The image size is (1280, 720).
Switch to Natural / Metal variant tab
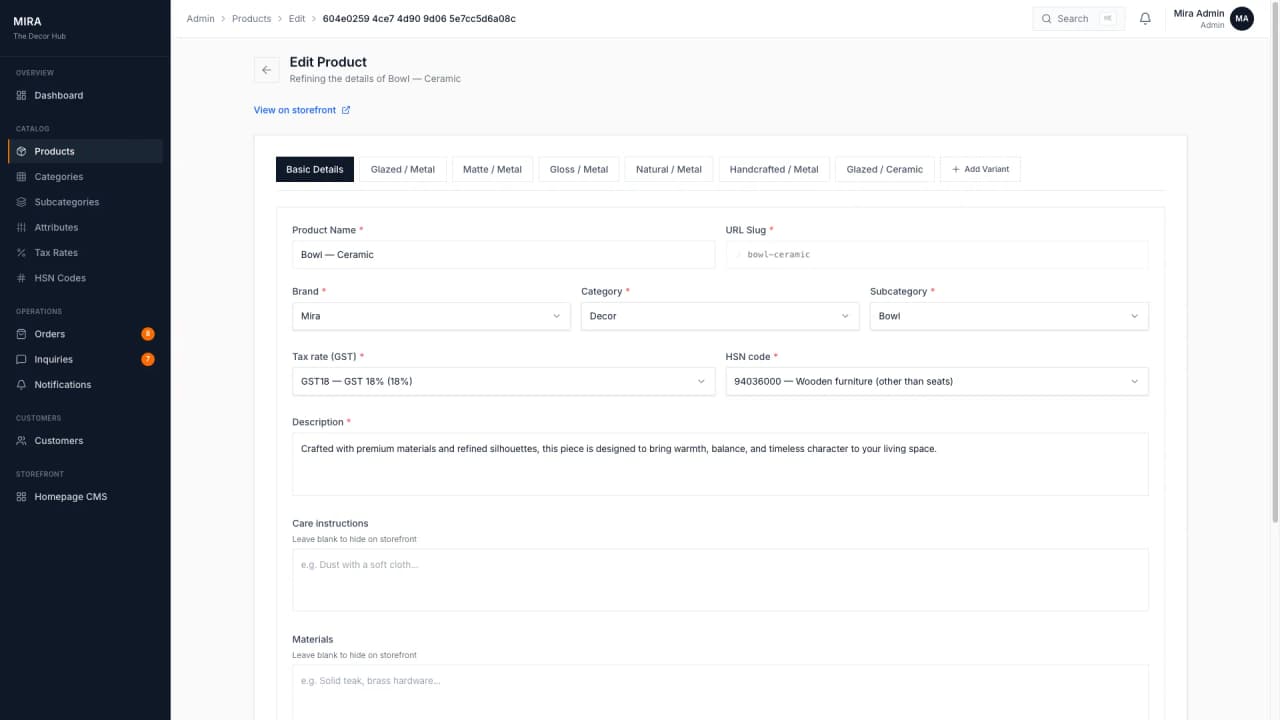pyautogui.click(x=669, y=169)
